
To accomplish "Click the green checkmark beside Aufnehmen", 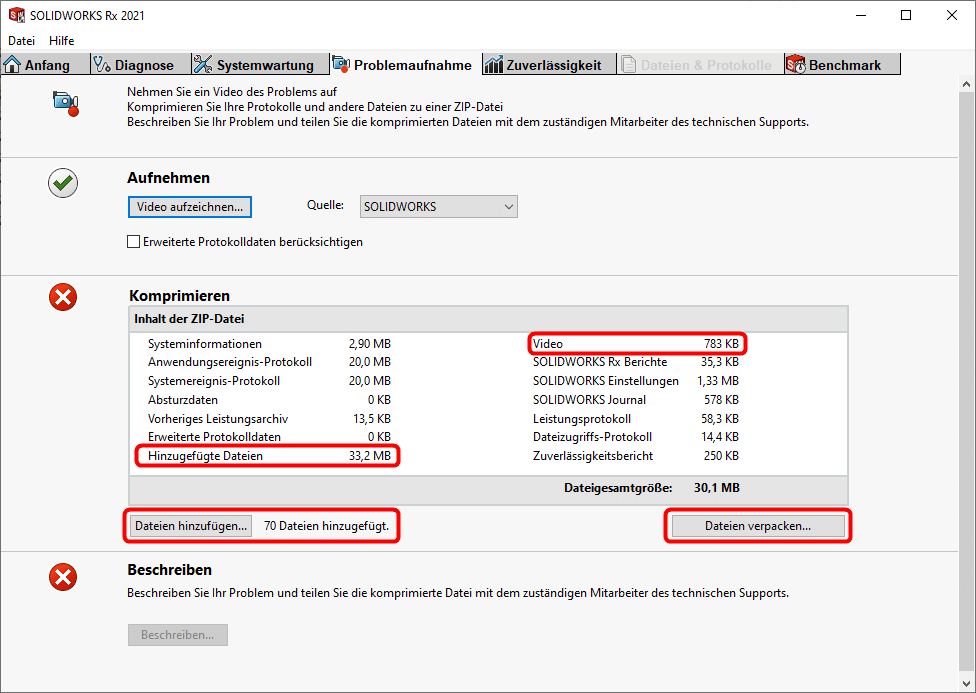I will tap(63, 182).
